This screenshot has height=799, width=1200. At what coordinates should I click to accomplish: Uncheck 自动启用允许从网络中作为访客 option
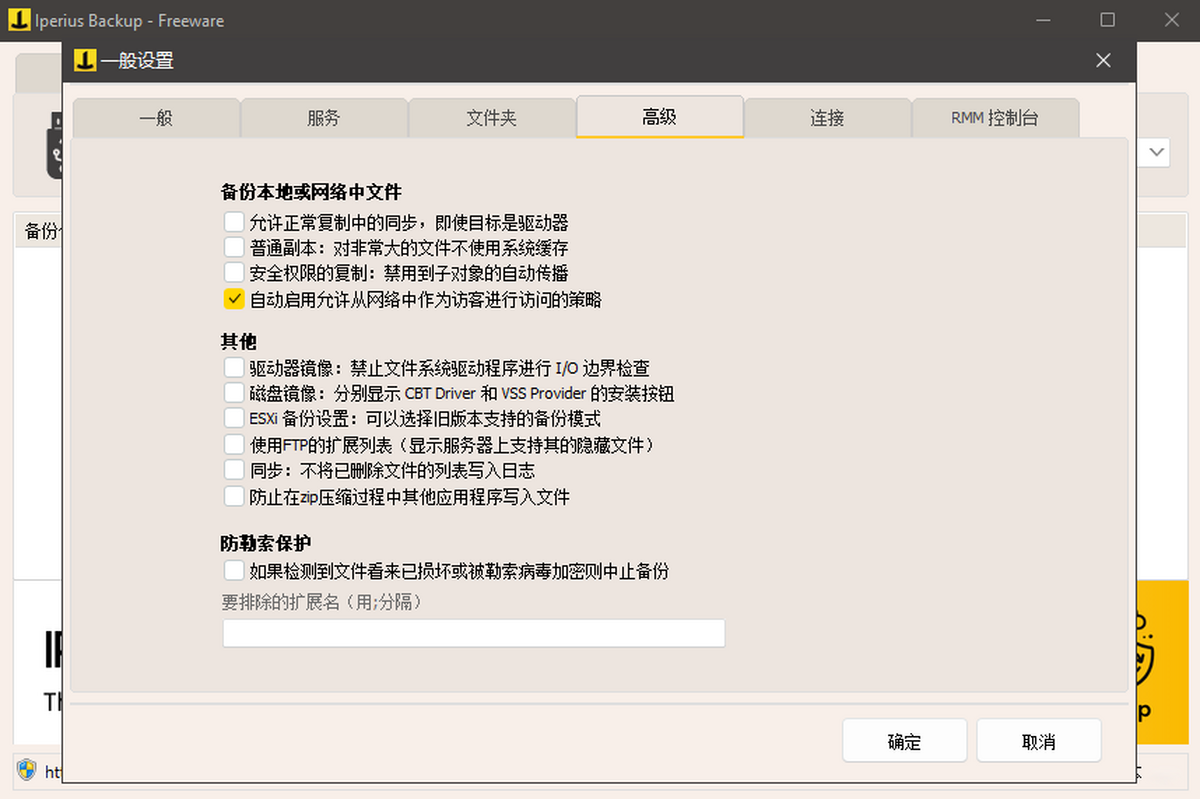pos(234,298)
